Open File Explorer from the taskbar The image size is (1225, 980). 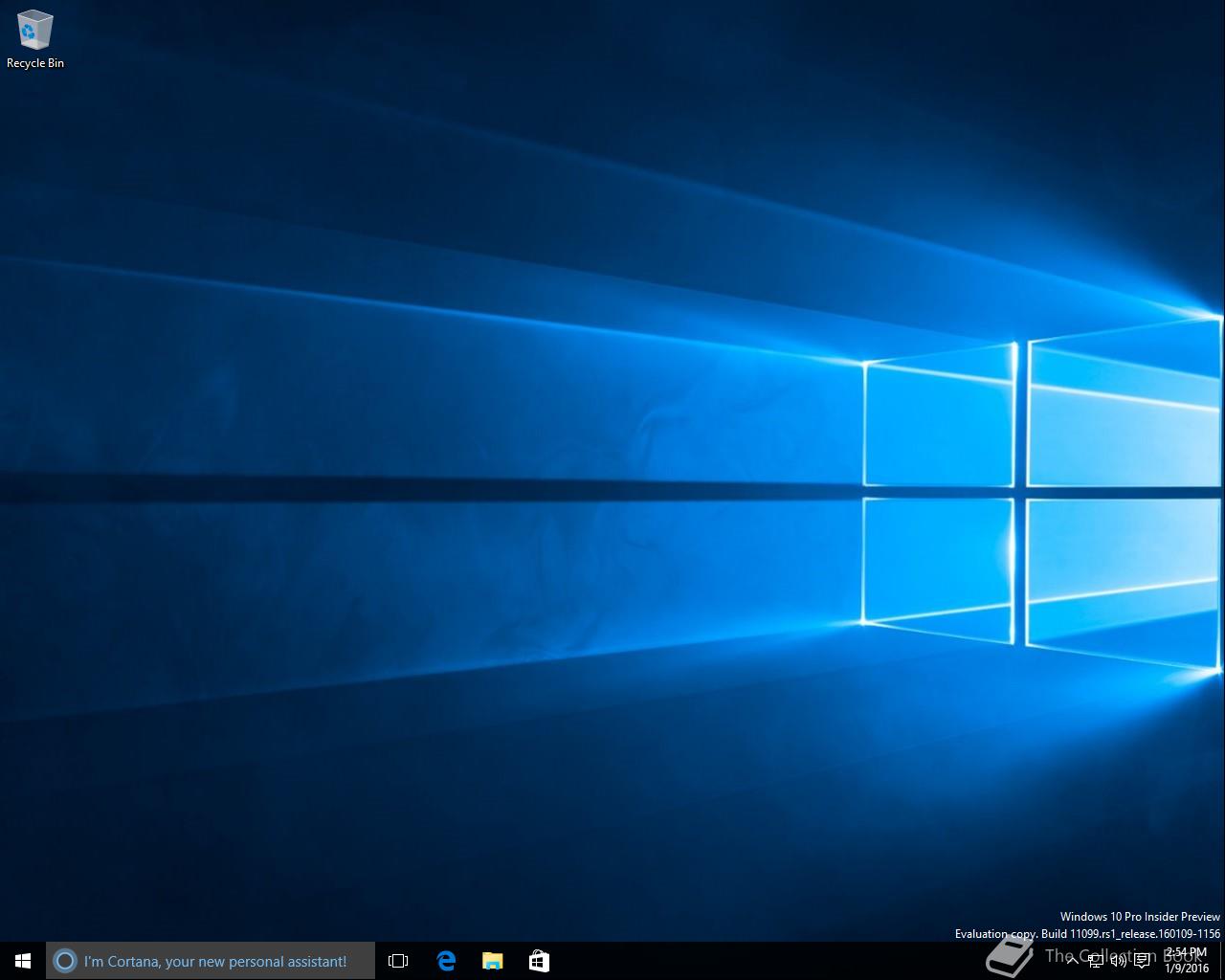pyautogui.click(x=492, y=961)
